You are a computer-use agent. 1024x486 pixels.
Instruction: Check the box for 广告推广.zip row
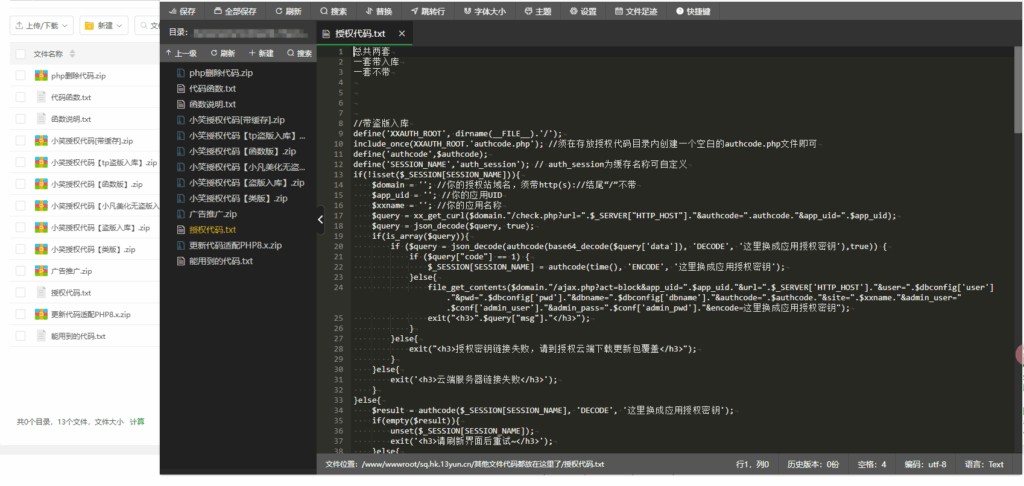click(x=21, y=270)
